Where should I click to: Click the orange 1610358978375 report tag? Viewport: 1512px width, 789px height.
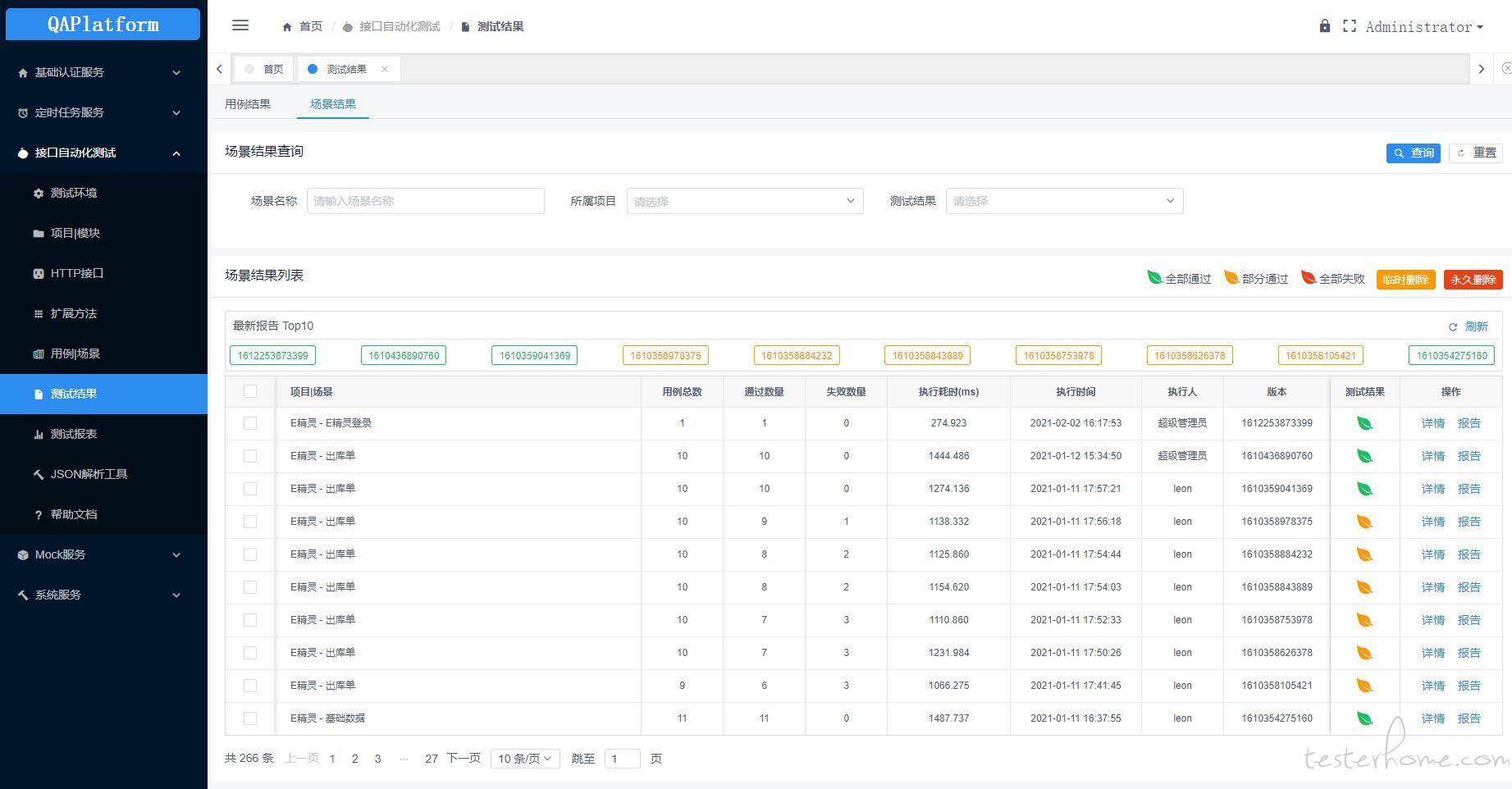point(665,355)
